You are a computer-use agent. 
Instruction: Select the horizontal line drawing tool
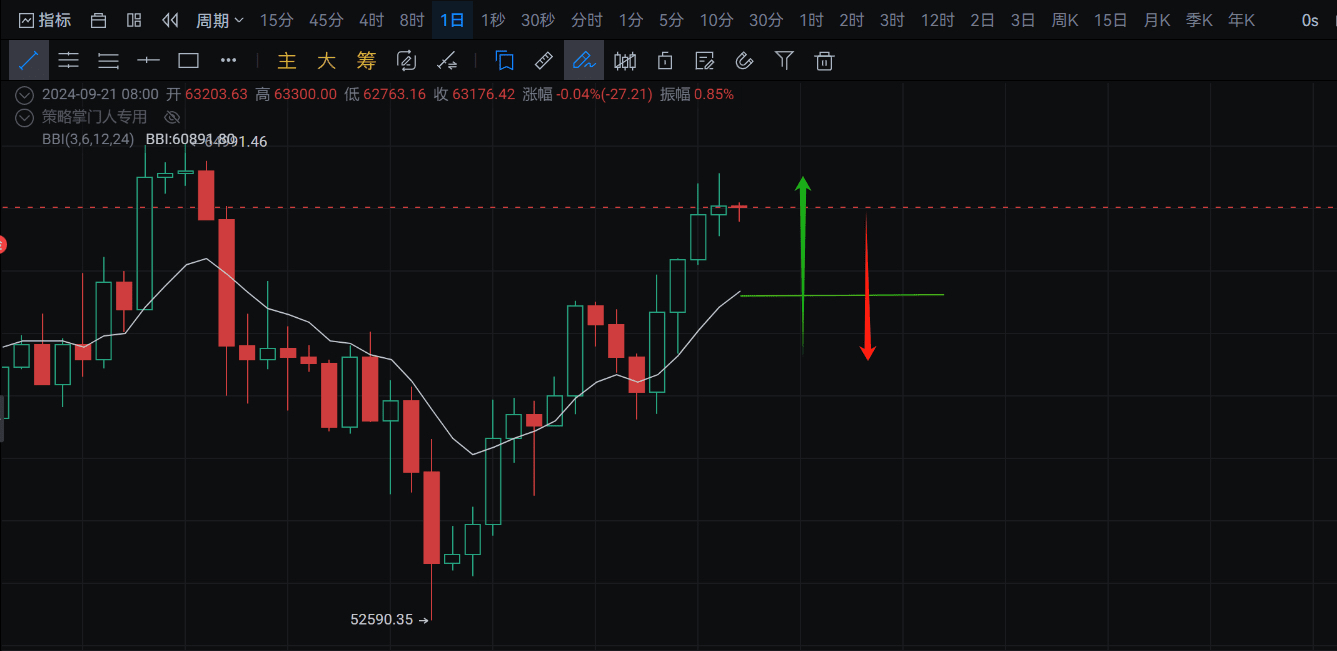click(148, 61)
